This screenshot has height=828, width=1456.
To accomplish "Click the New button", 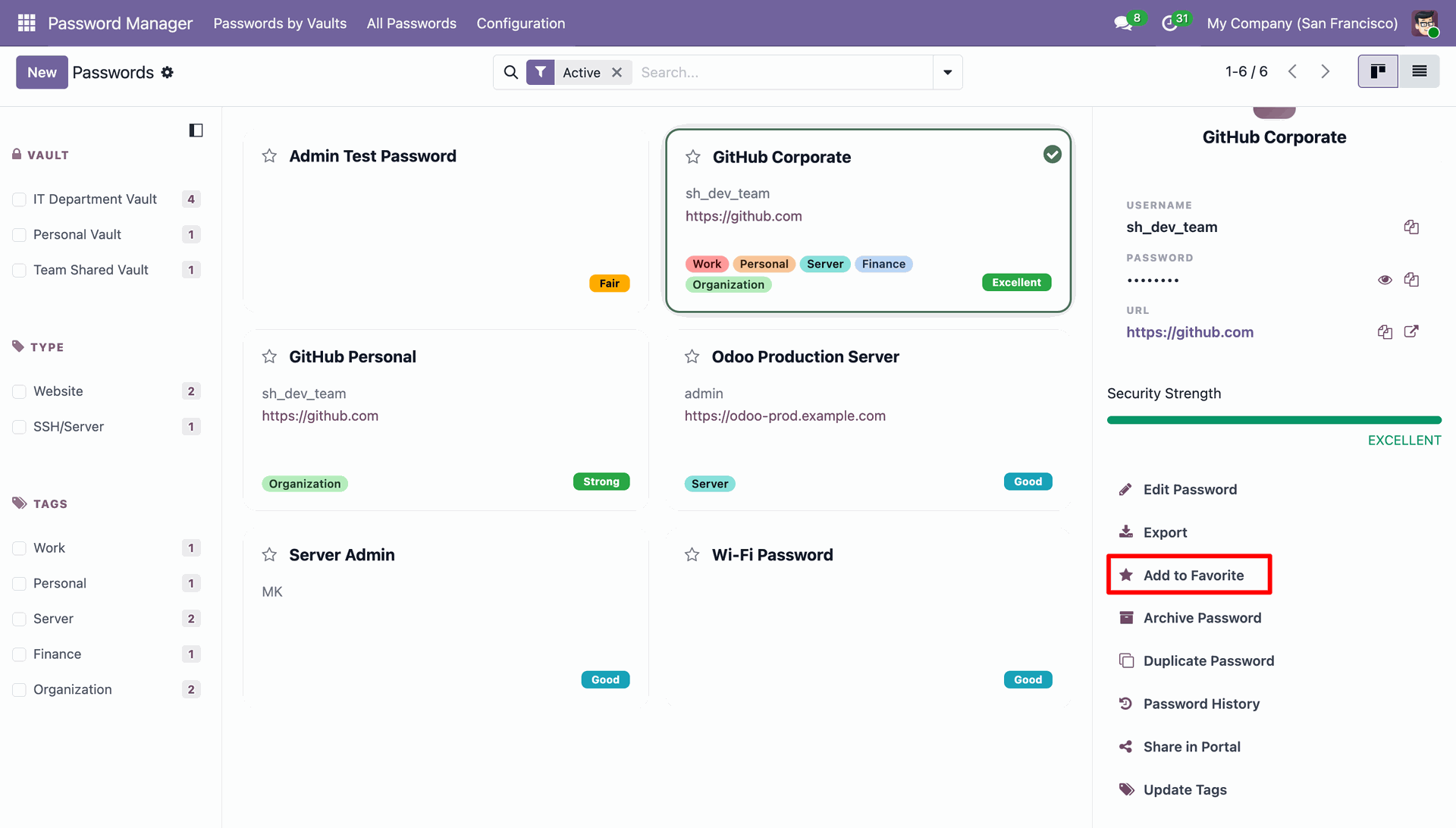I will pos(42,72).
